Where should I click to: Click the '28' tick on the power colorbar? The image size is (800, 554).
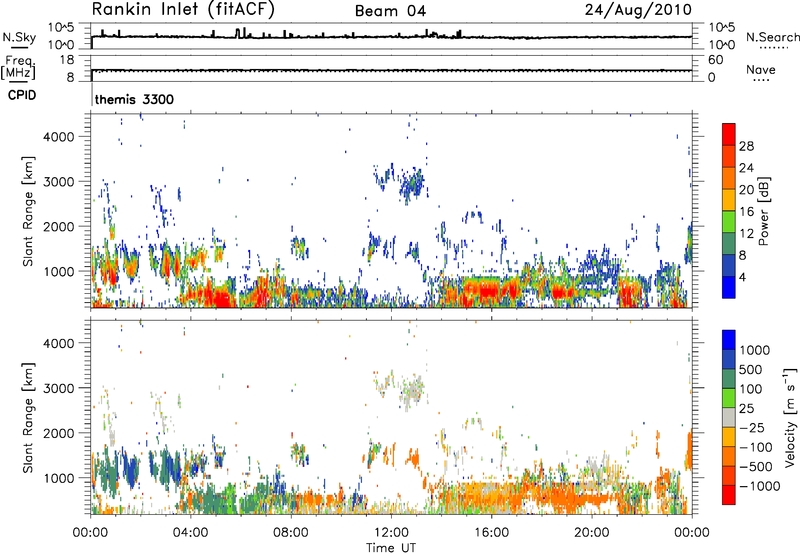(x=746, y=146)
